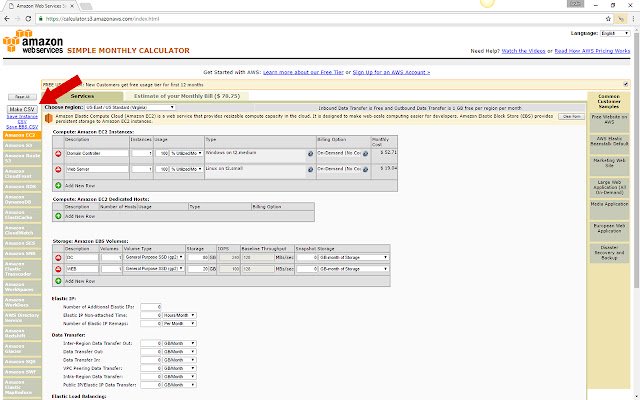Open snapshot storage unit dropdown for DC volume

coord(353,258)
